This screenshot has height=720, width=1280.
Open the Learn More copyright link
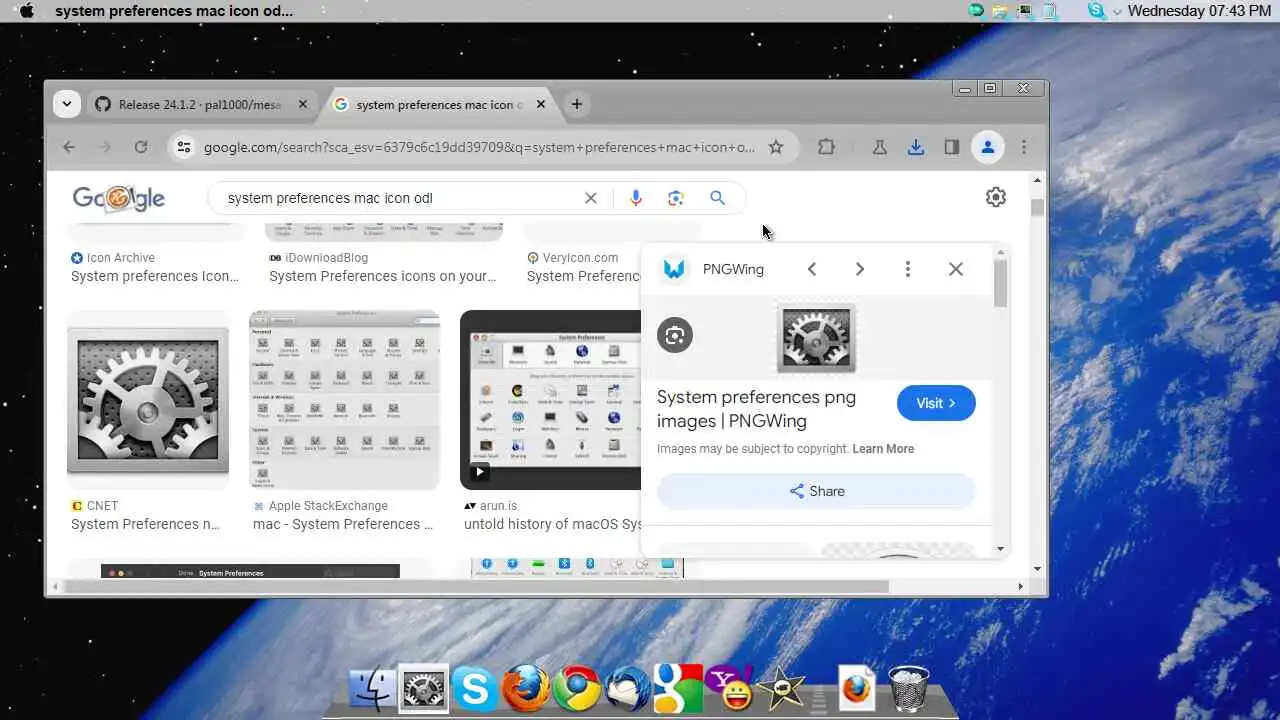coord(883,449)
